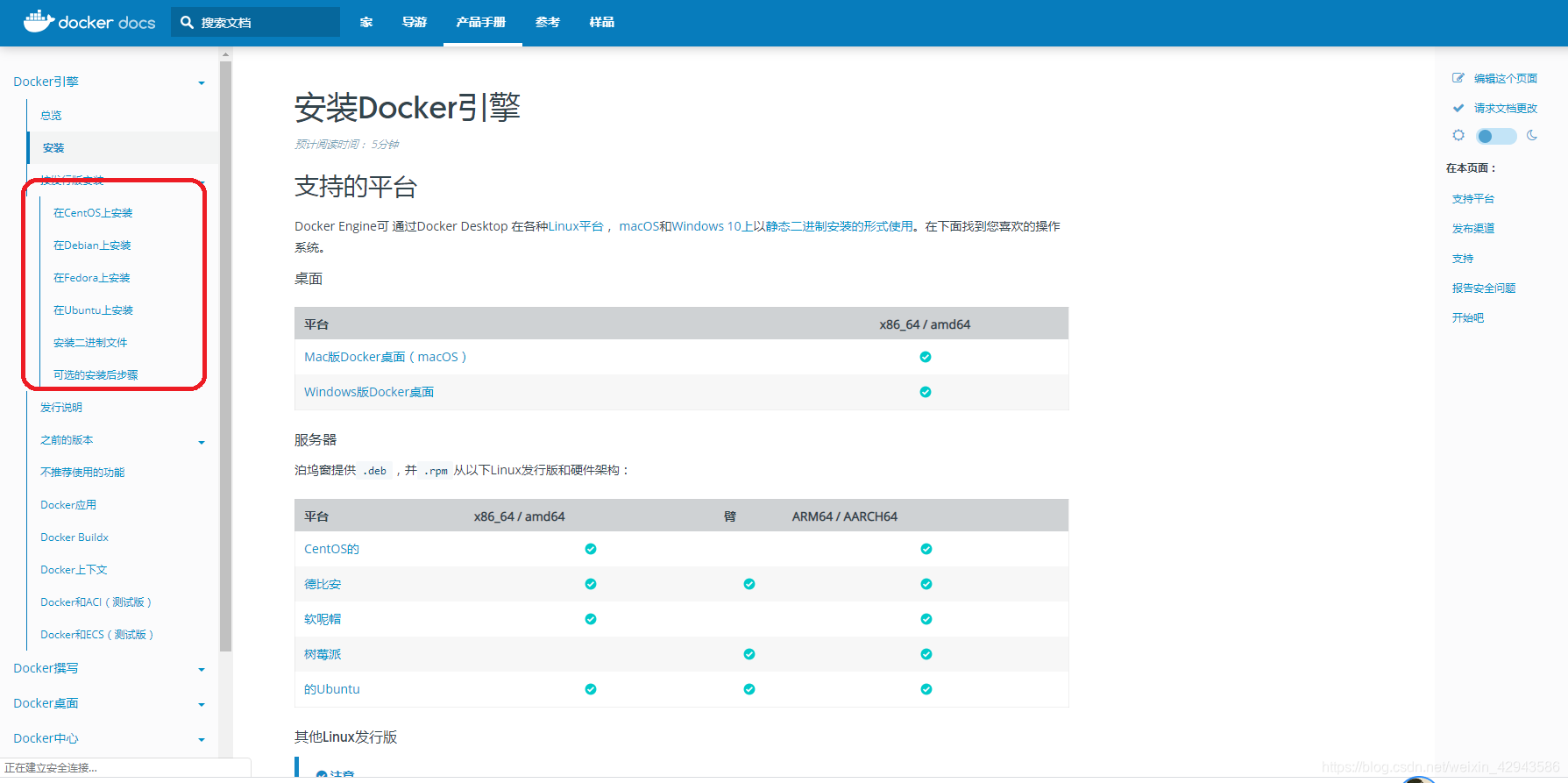Click the search magnifier icon
Screen dimensions: 1568x783
[x=187, y=23]
